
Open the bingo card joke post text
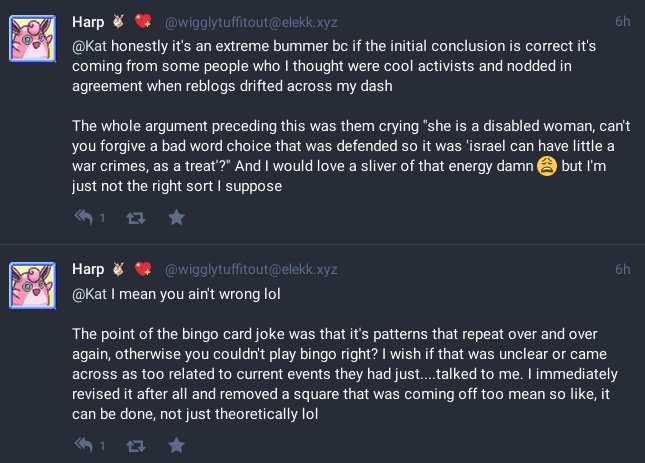click(345, 374)
